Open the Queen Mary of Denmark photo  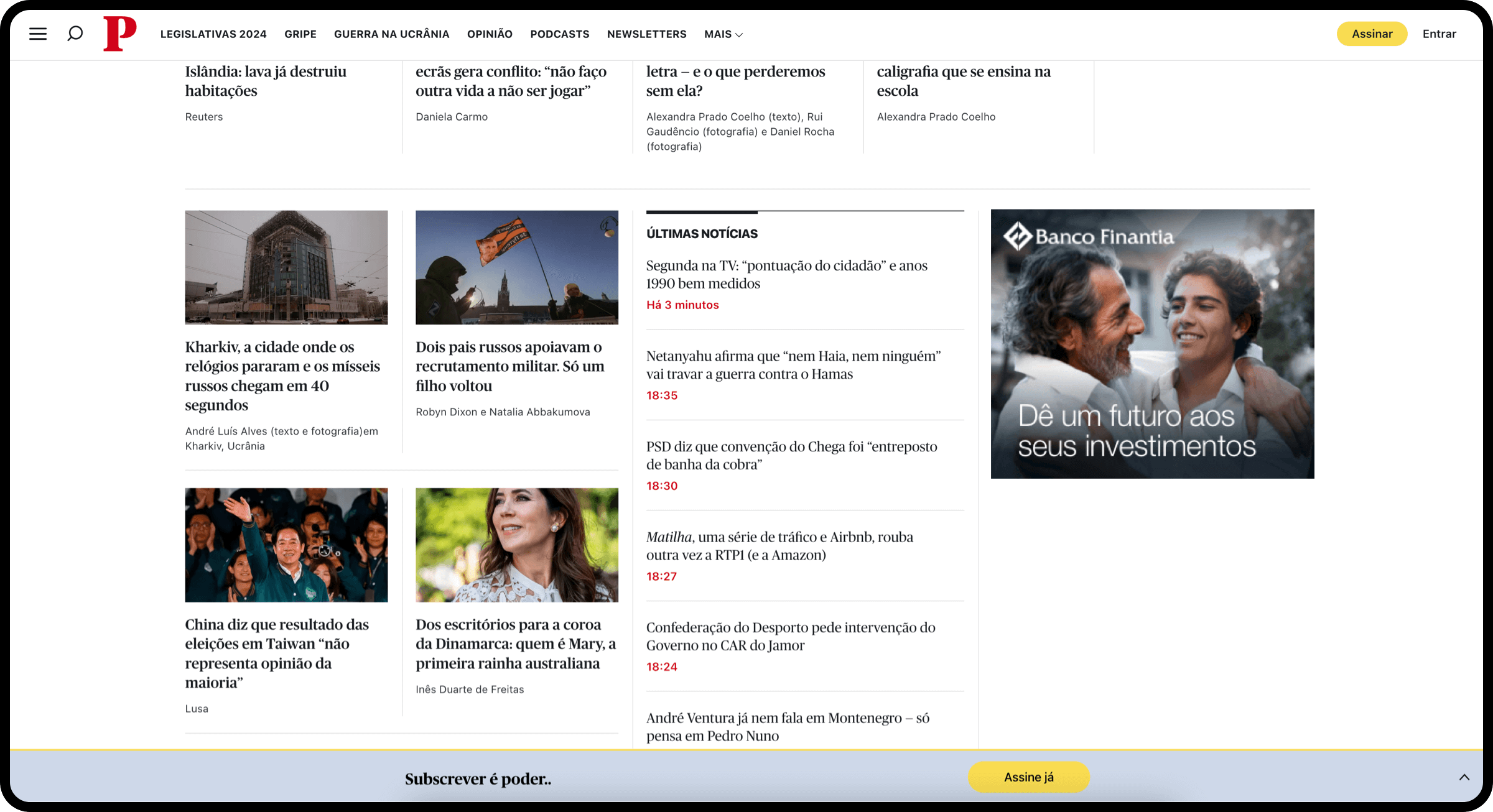pyautogui.click(x=516, y=545)
